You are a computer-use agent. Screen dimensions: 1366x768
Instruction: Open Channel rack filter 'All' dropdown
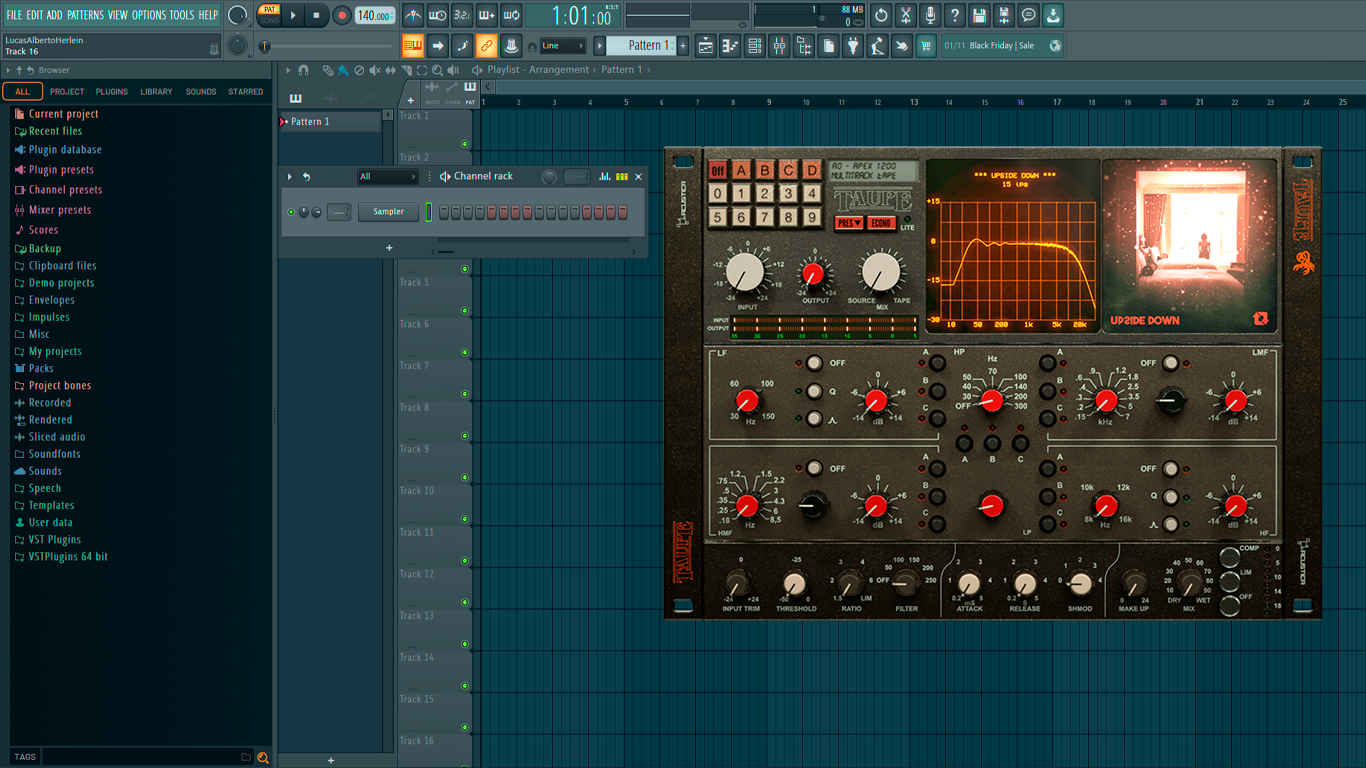(388, 177)
